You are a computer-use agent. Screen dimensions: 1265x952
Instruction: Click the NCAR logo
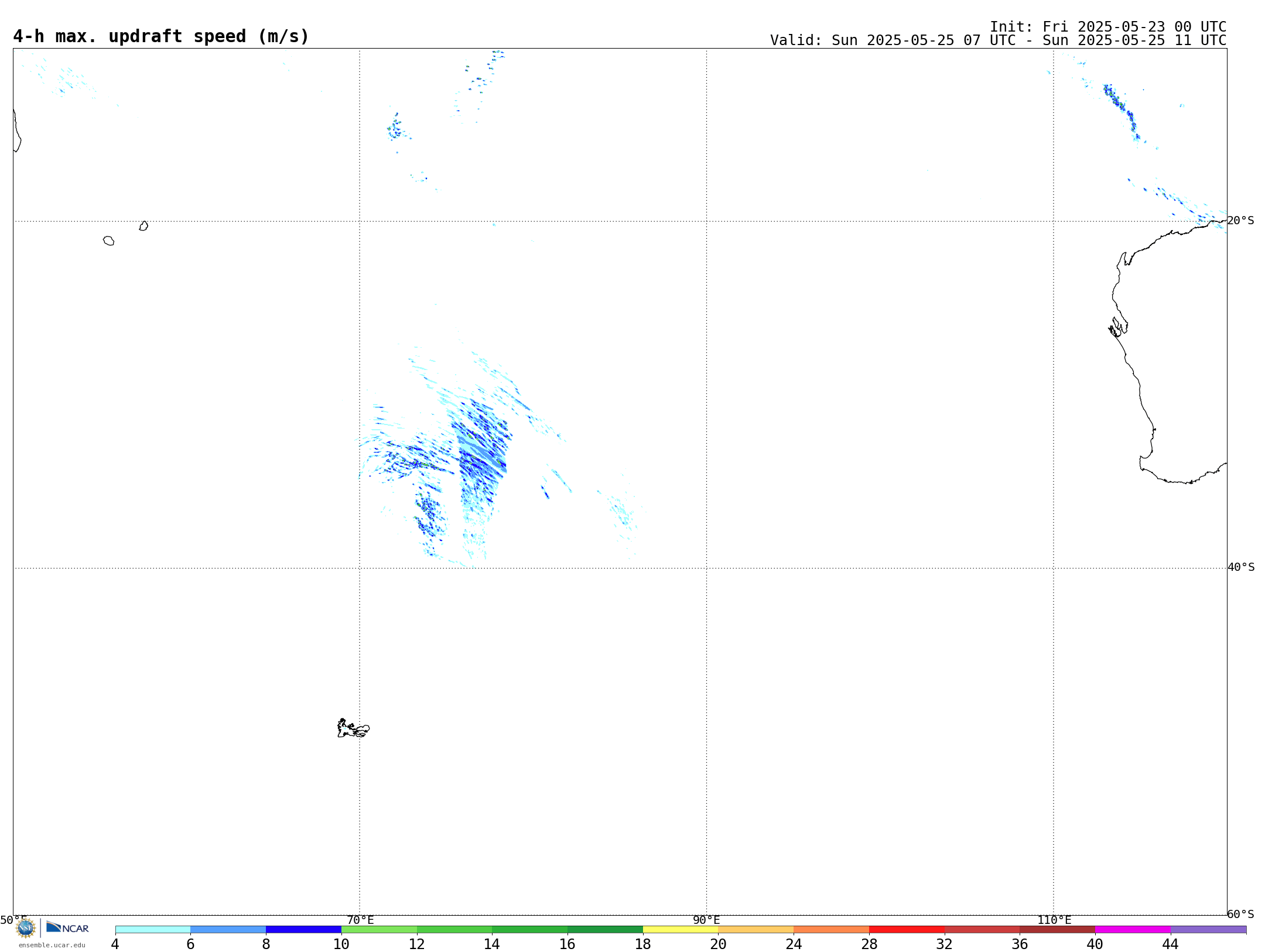[67, 927]
